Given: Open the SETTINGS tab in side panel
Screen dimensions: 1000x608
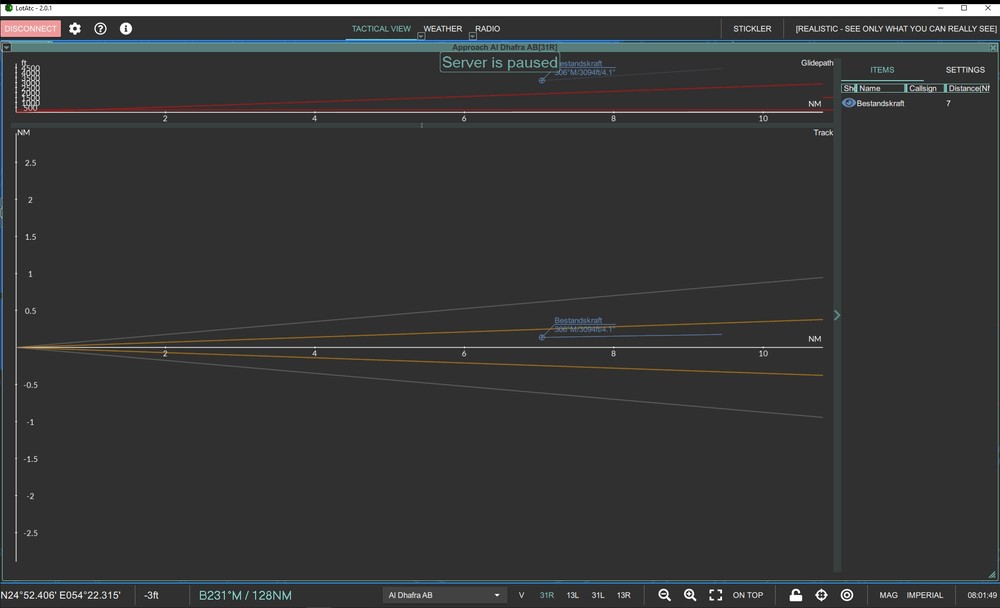Looking at the screenshot, I should [x=965, y=70].
